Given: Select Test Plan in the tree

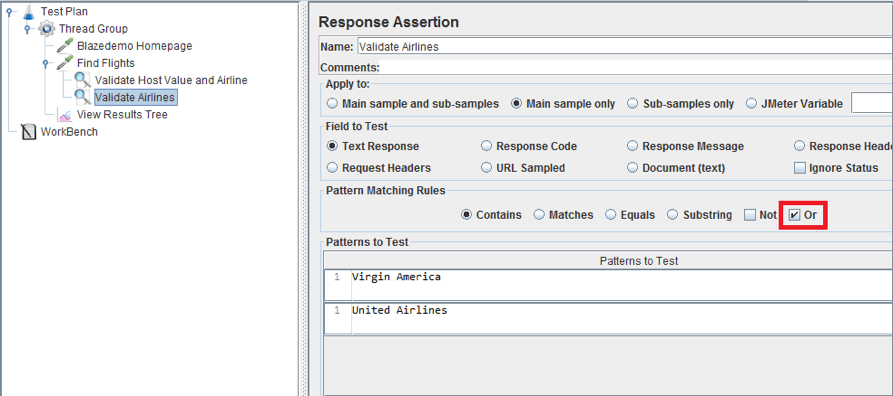Looking at the screenshot, I should [64, 11].
